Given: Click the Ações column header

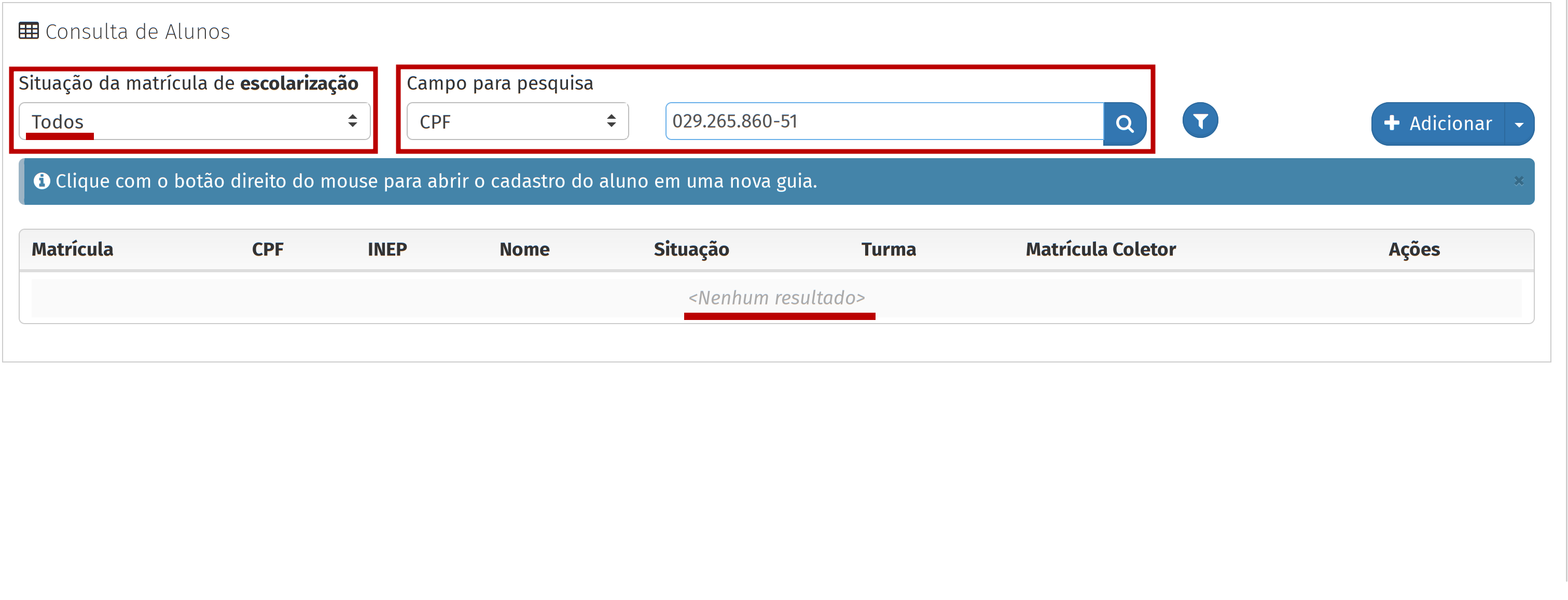Looking at the screenshot, I should [x=1413, y=249].
